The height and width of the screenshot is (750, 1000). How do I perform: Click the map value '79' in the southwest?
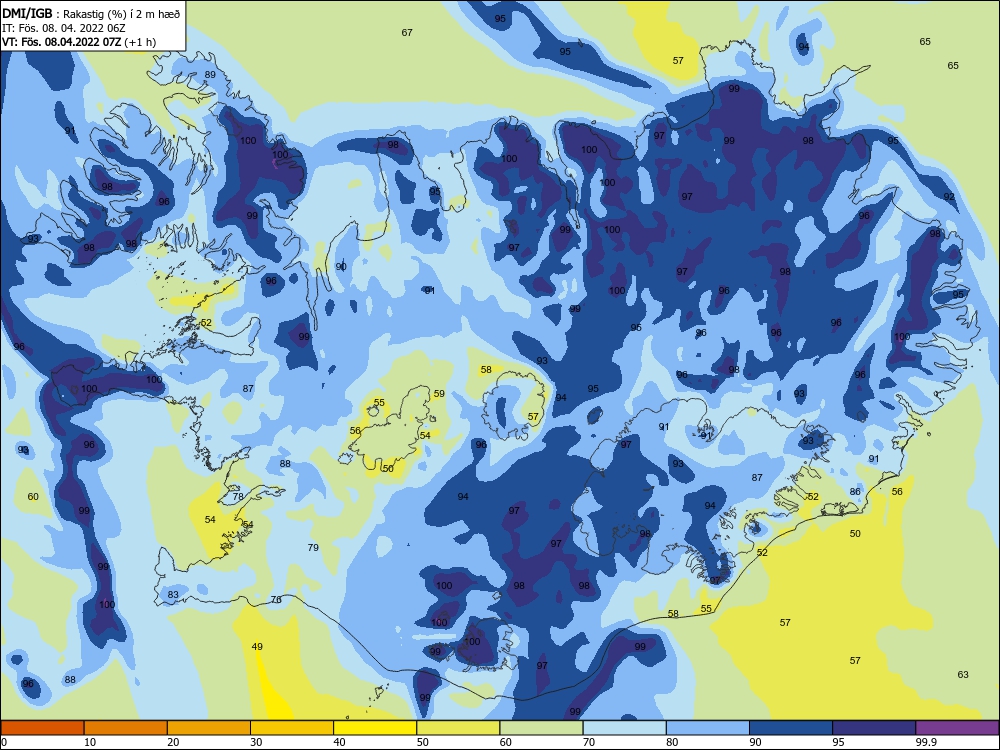pos(313,547)
